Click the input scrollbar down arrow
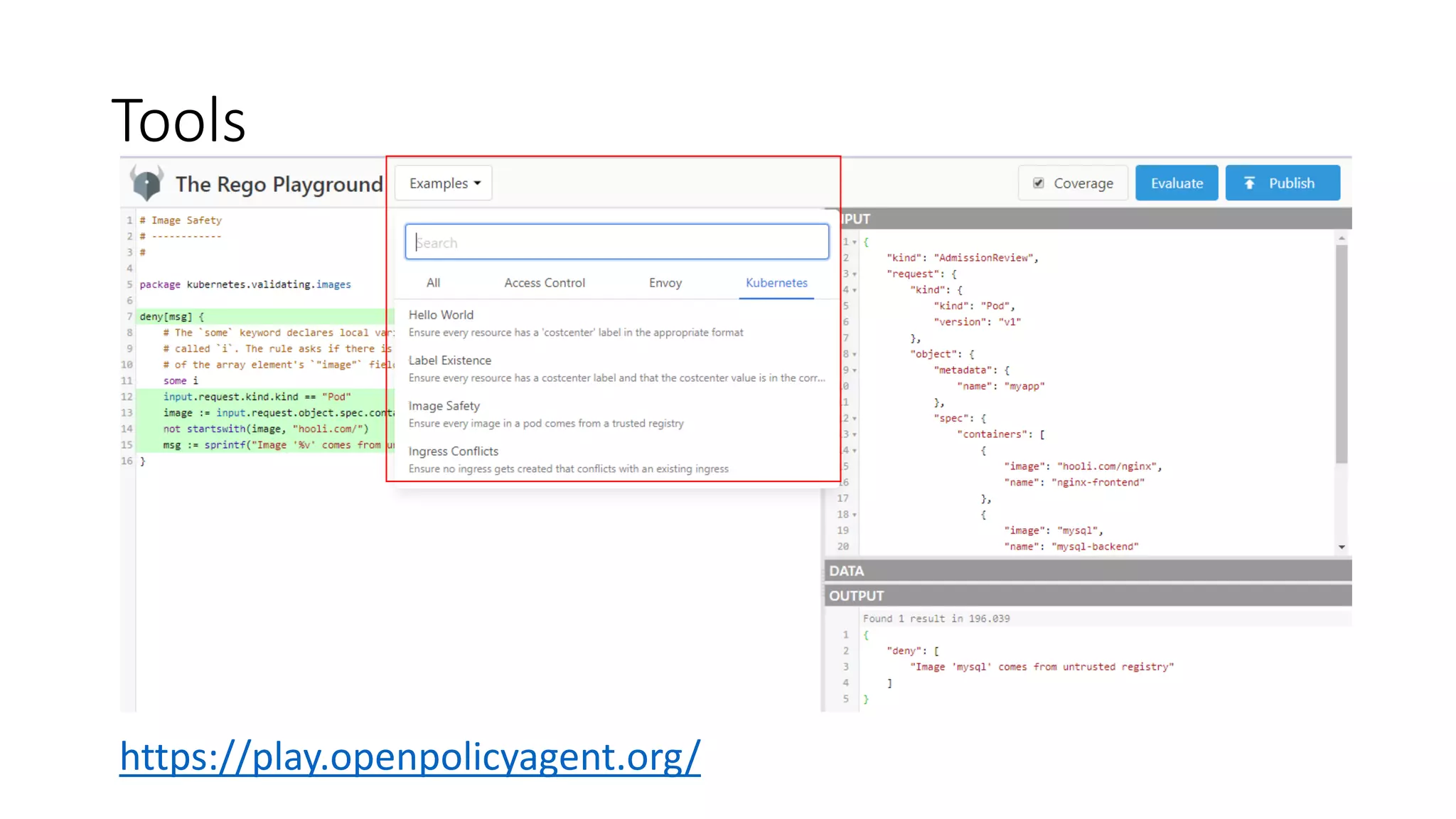Viewport: 1456px width, 819px height. (x=1342, y=547)
